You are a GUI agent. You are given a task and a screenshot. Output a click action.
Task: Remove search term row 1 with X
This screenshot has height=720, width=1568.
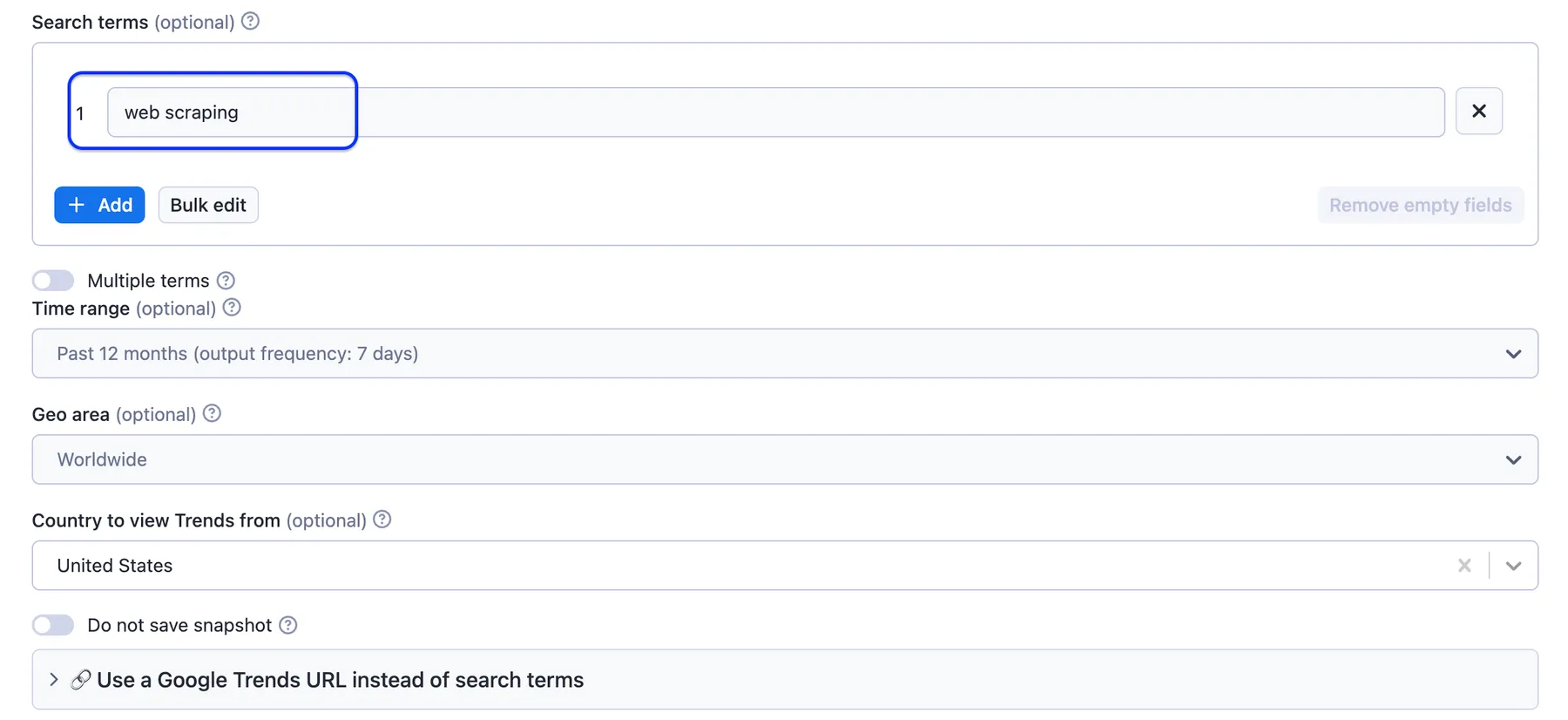click(x=1478, y=111)
